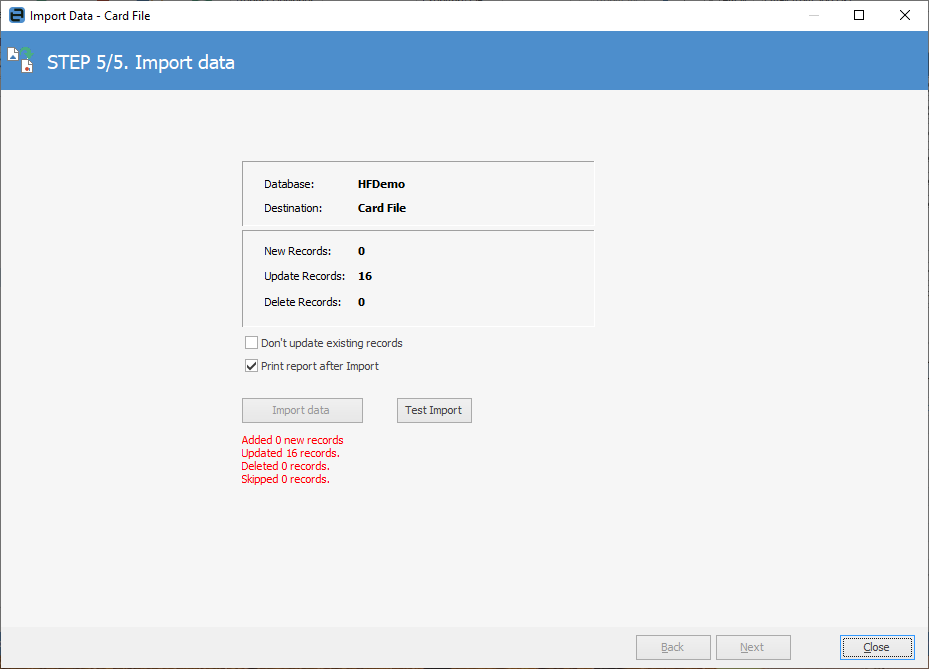This screenshot has height=669, width=929.
Task: Click 'Added 0 new records' message
Action: click(x=292, y=440)
